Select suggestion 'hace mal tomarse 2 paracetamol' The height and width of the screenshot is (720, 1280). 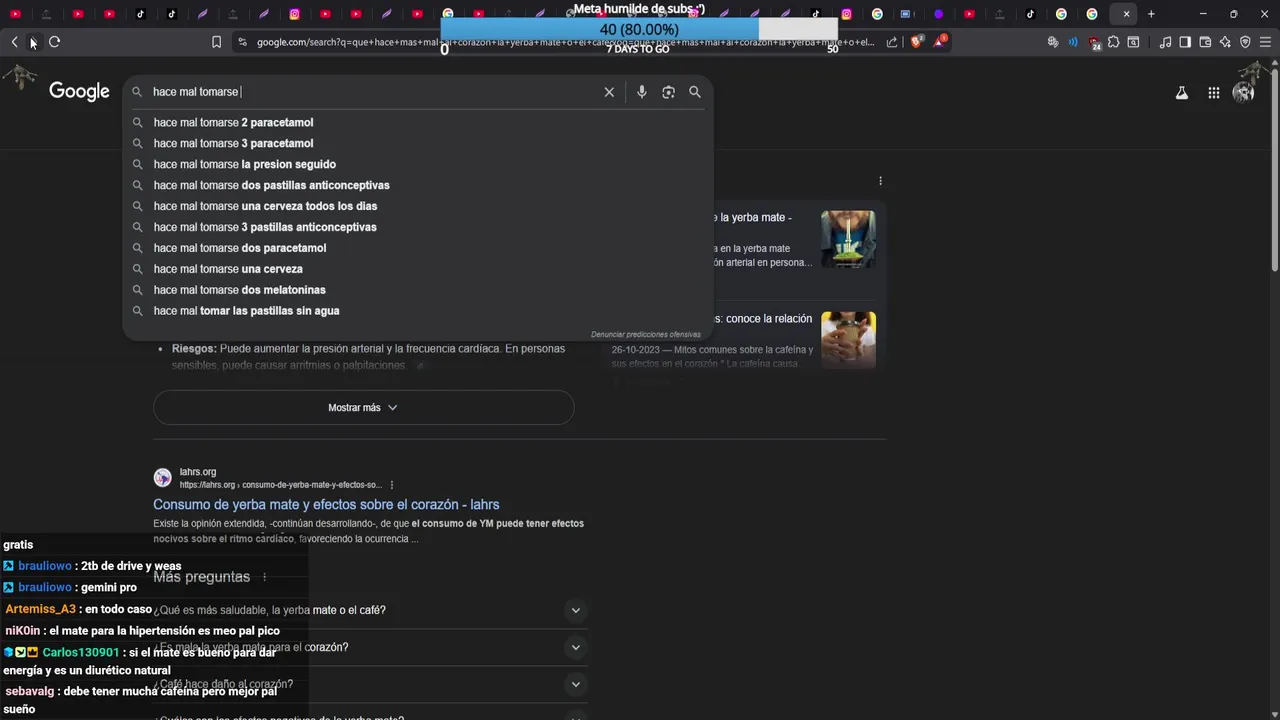click(417, 122)
